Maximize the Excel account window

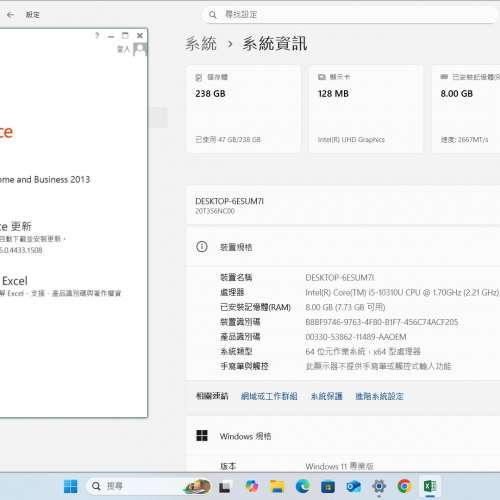tap(125, 36)
